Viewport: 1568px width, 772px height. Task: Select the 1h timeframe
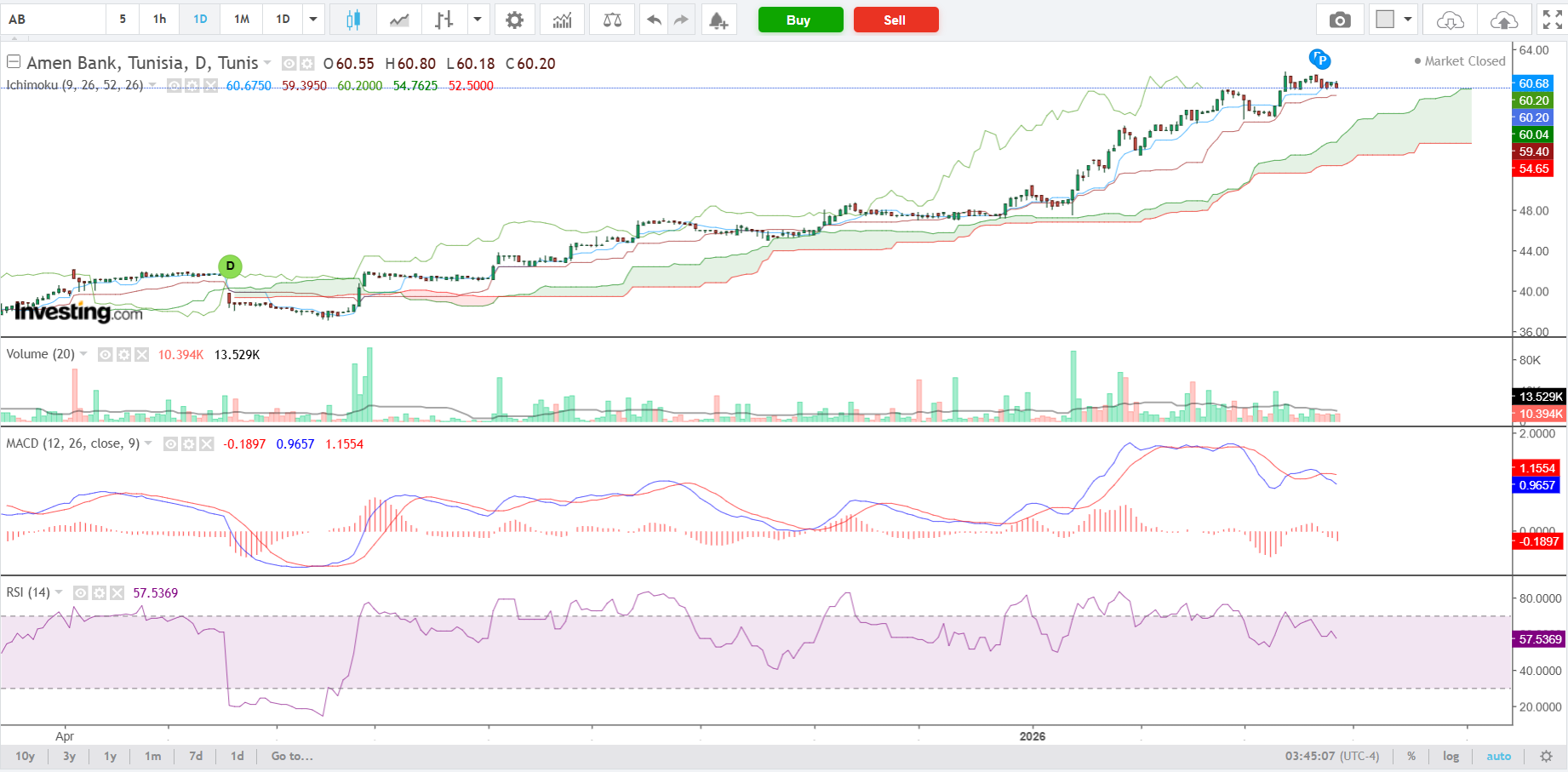[x=159, y=20]
